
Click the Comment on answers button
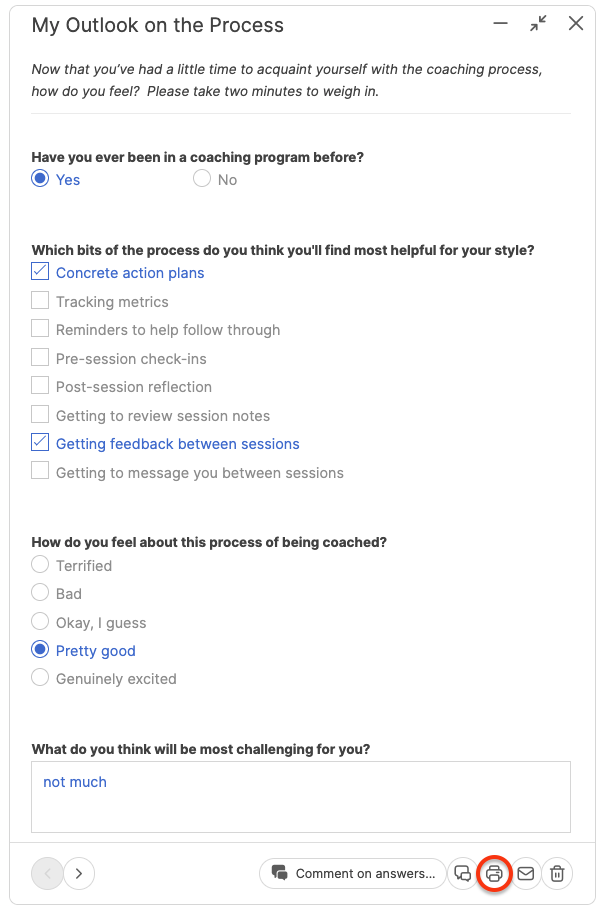click(353, 874)
